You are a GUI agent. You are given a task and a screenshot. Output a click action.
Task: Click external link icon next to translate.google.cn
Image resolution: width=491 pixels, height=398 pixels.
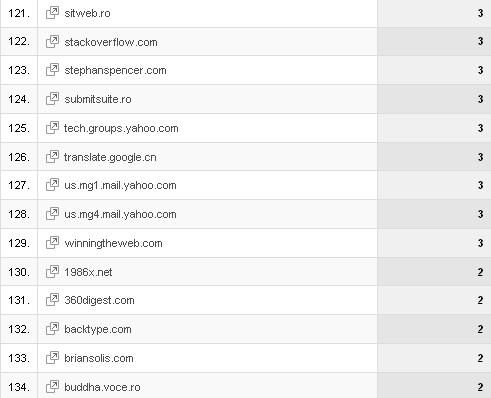coord(52,157)
